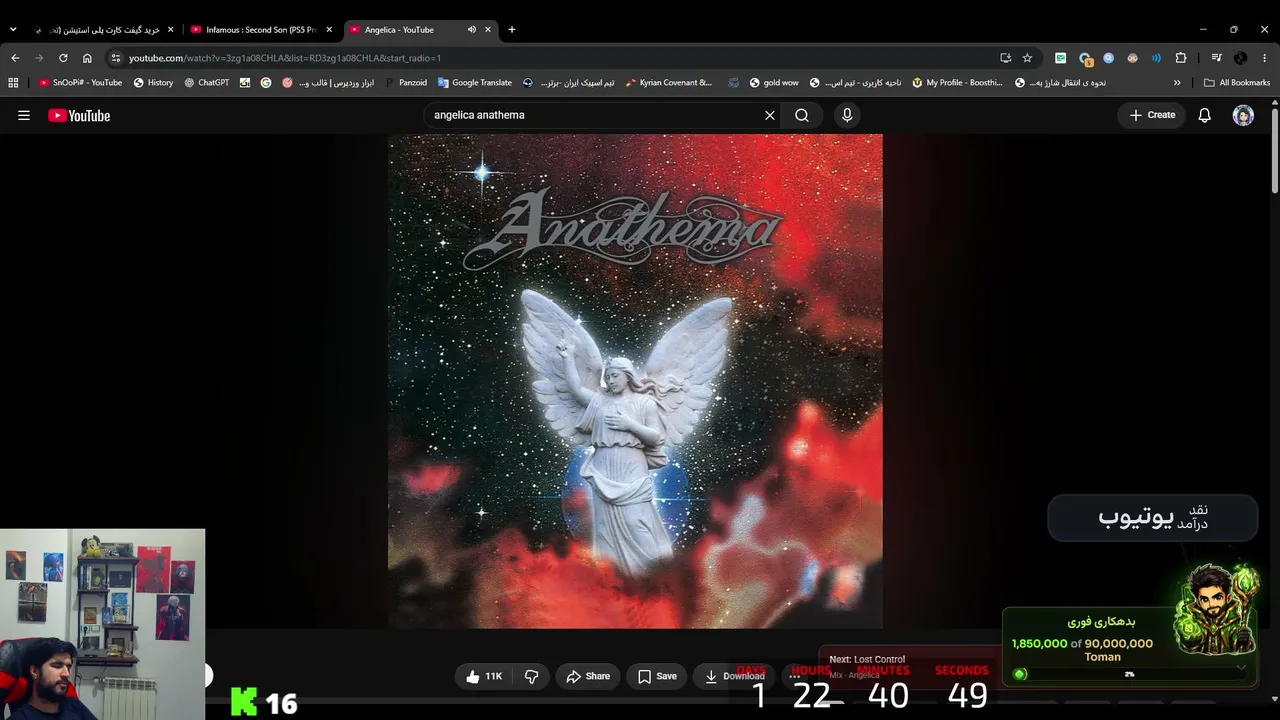The height and width of the screenshot is (720, 1280).
Task: Mute the Angelica - YouTube tab audio
Action: [471, 30]
